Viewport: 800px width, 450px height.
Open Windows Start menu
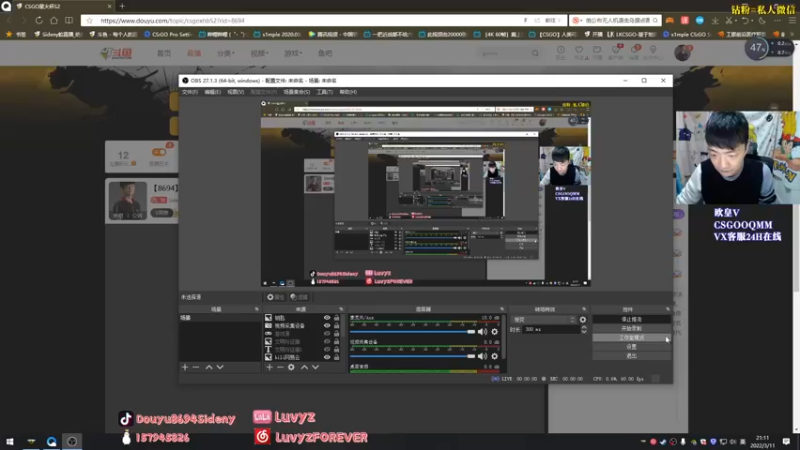coord(10,441)
